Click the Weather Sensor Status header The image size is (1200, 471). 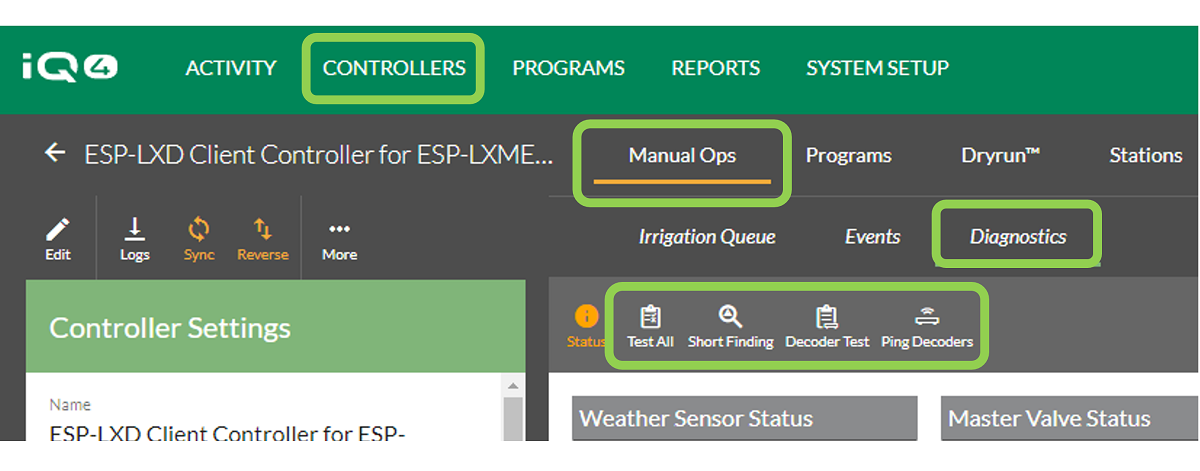tap(744, 418)
